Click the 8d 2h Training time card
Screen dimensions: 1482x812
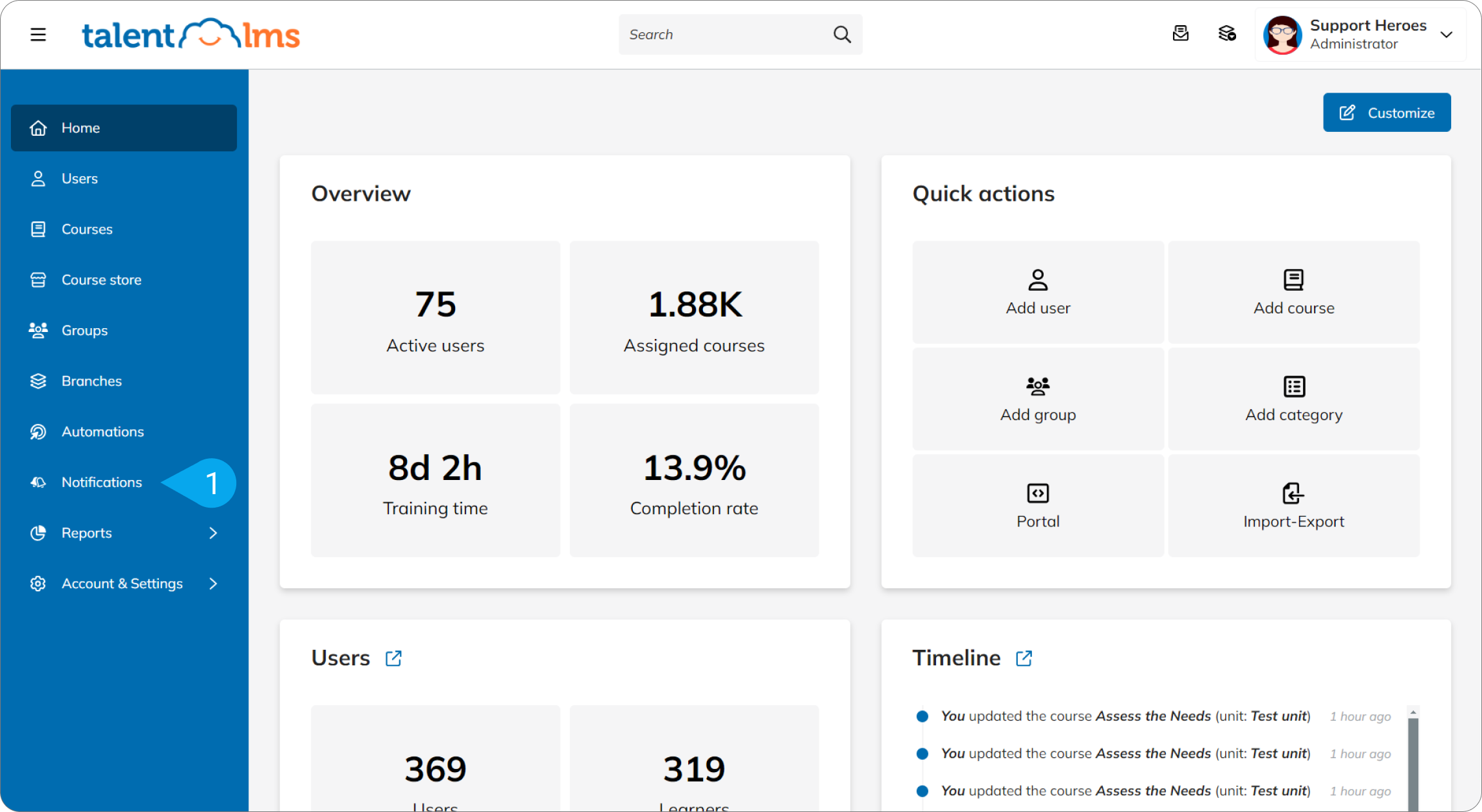[435, 481]
